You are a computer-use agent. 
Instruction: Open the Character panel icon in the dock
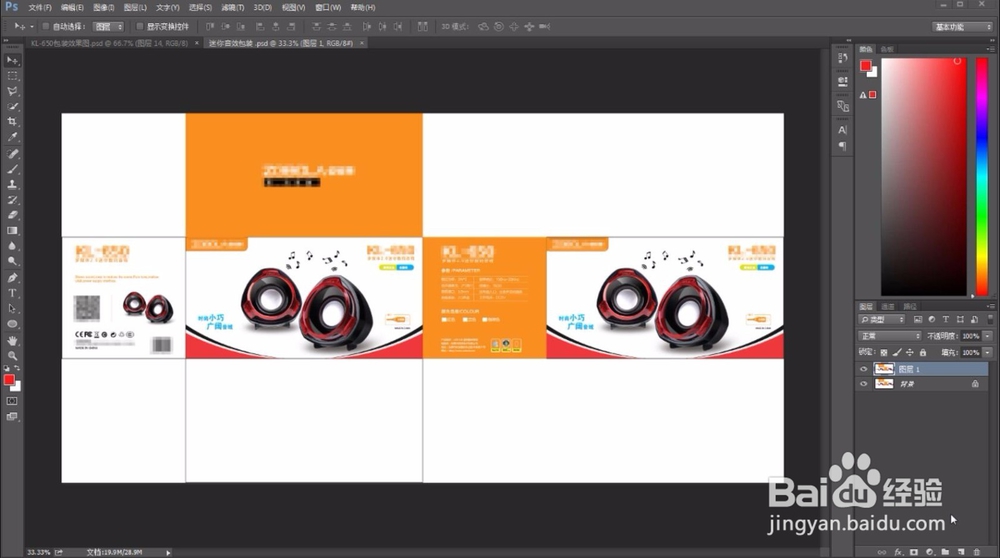pyautogui.click(x=842, y=129)
